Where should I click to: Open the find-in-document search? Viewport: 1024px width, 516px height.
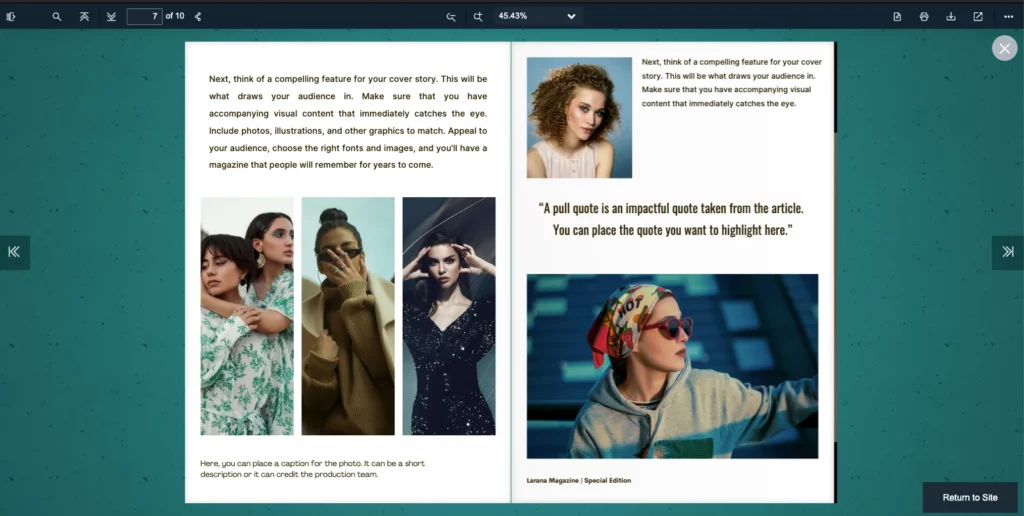click(57, 16)
